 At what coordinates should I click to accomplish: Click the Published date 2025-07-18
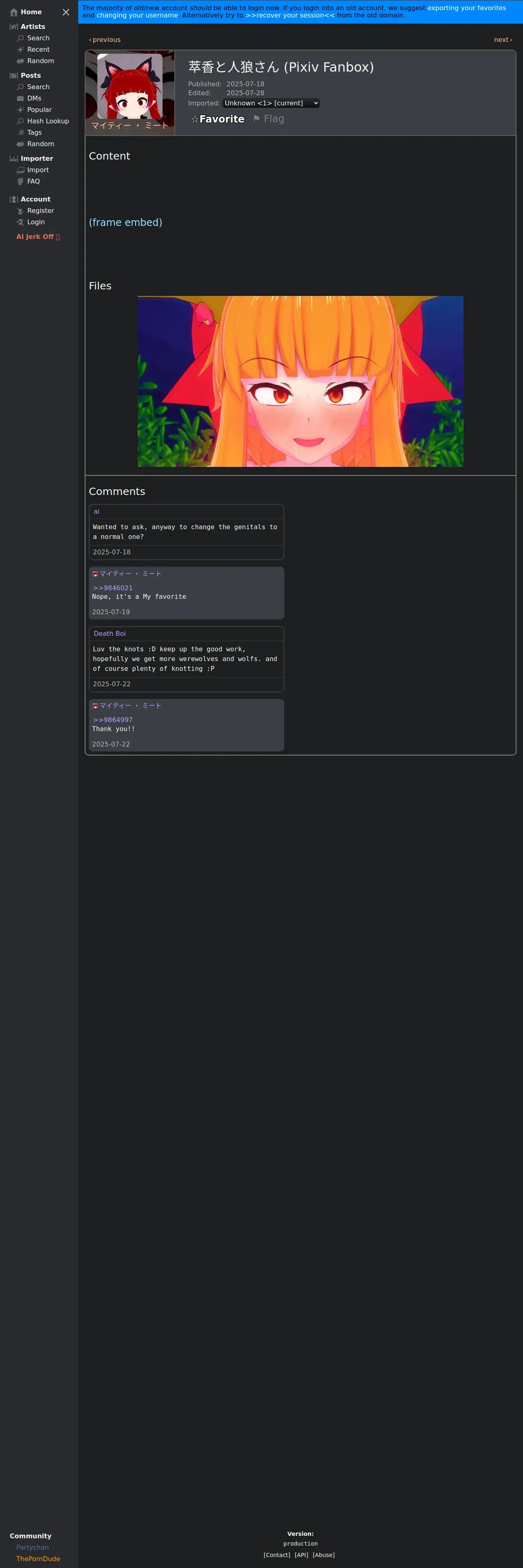click(245, 84)
